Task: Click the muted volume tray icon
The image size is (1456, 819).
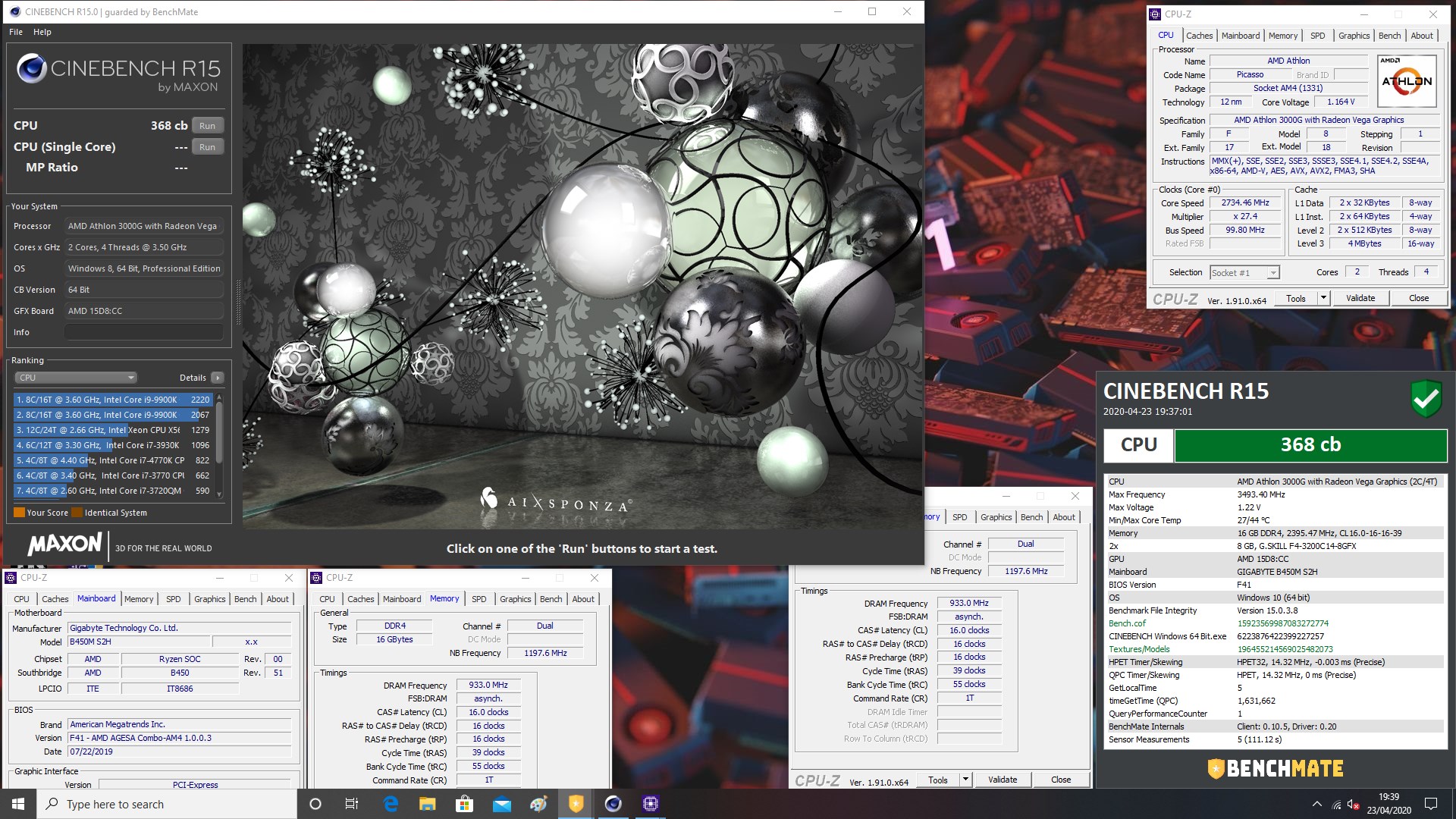Action: point(1354,804)
